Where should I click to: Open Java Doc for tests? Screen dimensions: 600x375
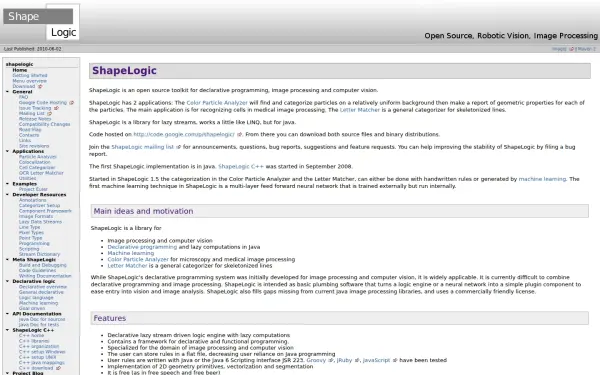[x=39, y=324]
